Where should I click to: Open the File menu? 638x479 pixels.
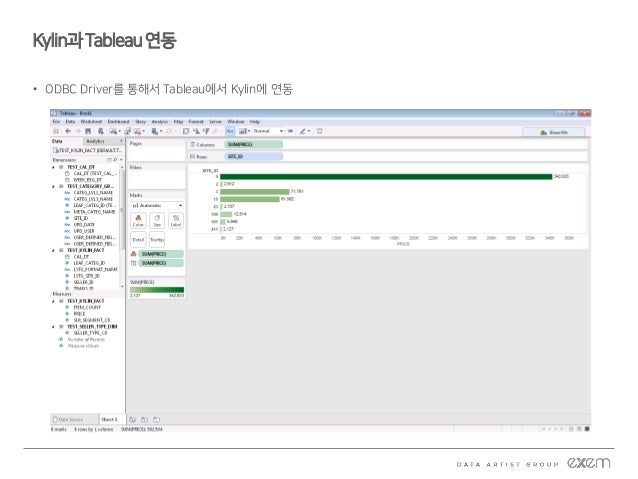point(56,122)
